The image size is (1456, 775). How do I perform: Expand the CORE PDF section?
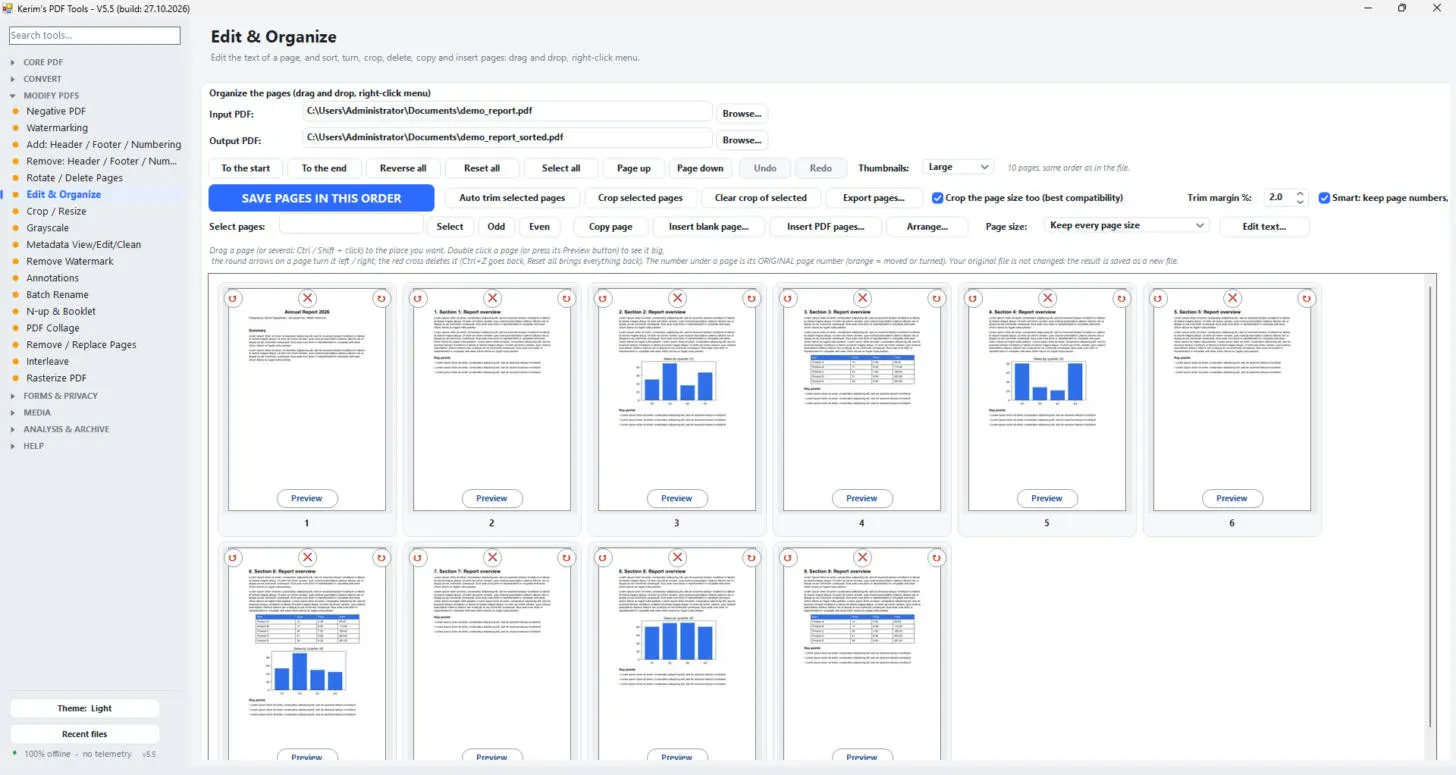pos(43,62)
